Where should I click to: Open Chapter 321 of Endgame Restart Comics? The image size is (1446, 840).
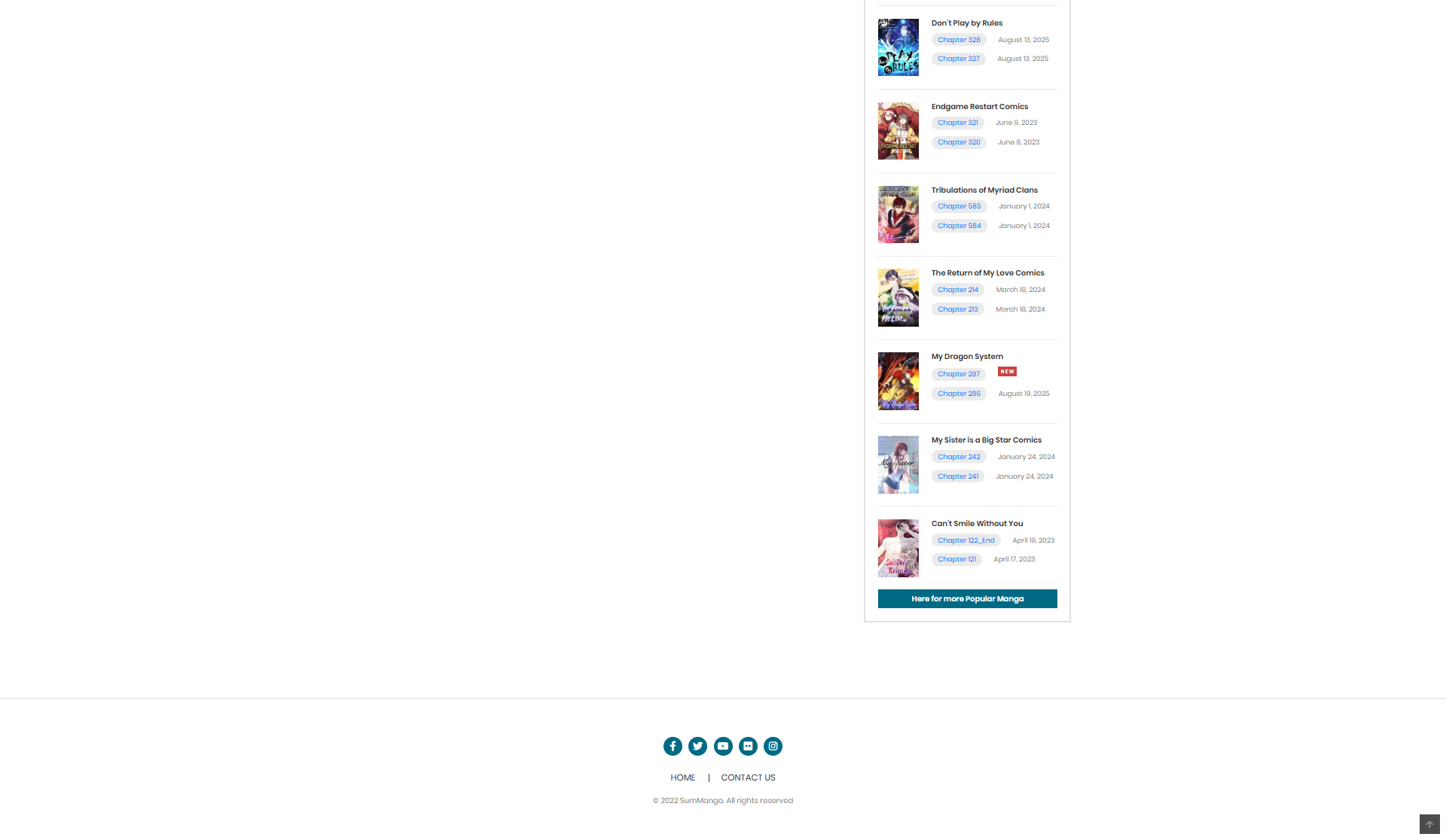pyautogui.click(x=957, y=123)
